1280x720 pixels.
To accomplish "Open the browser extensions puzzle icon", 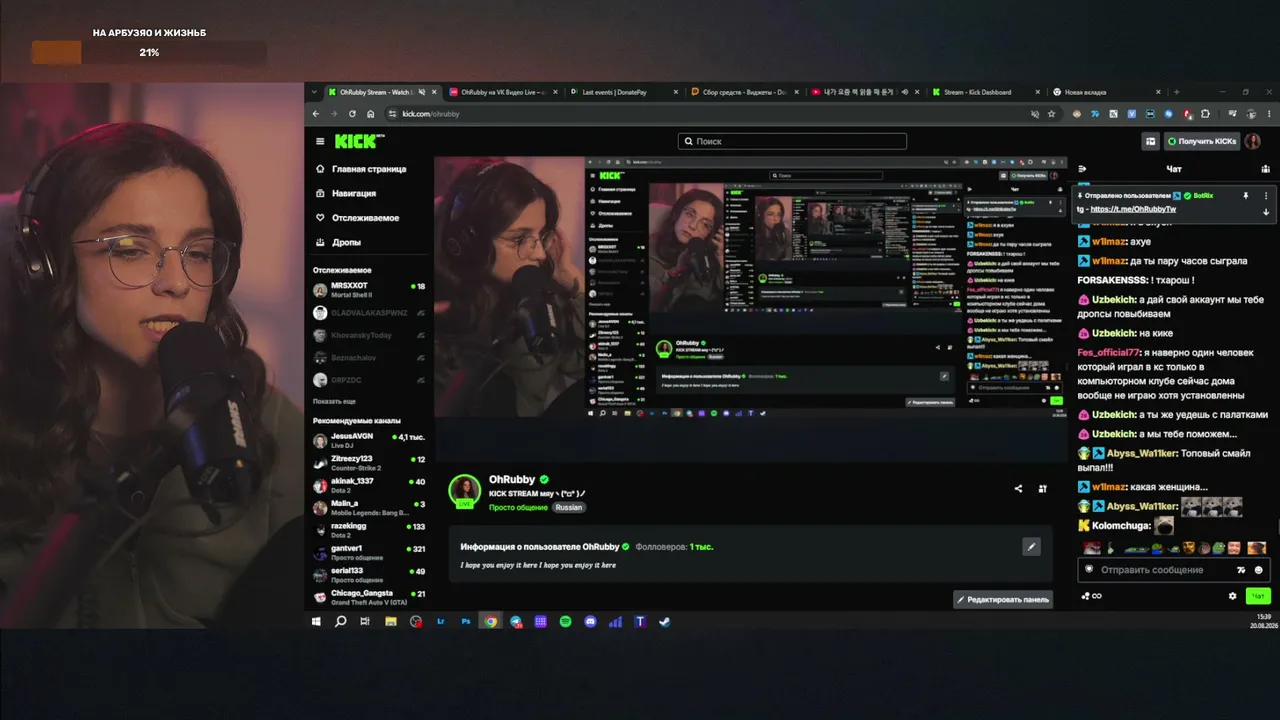I will click(1206, 114).
